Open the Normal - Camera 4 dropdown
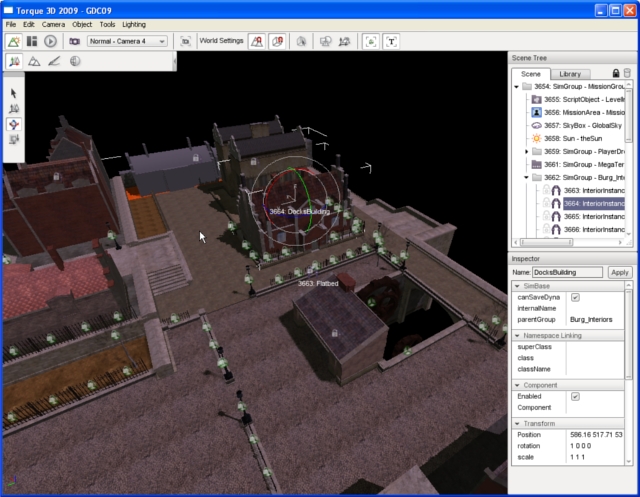The width and height of the screenshot is (640, 497). [x=127, y=41]
